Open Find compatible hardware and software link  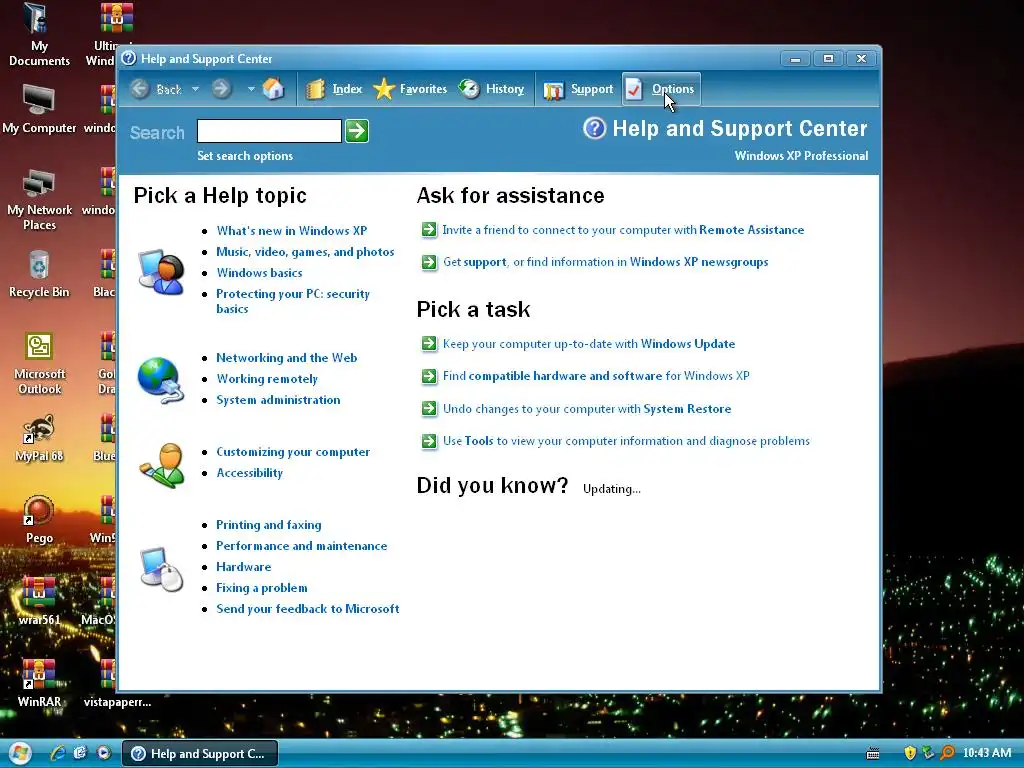(x=596, y=376)
